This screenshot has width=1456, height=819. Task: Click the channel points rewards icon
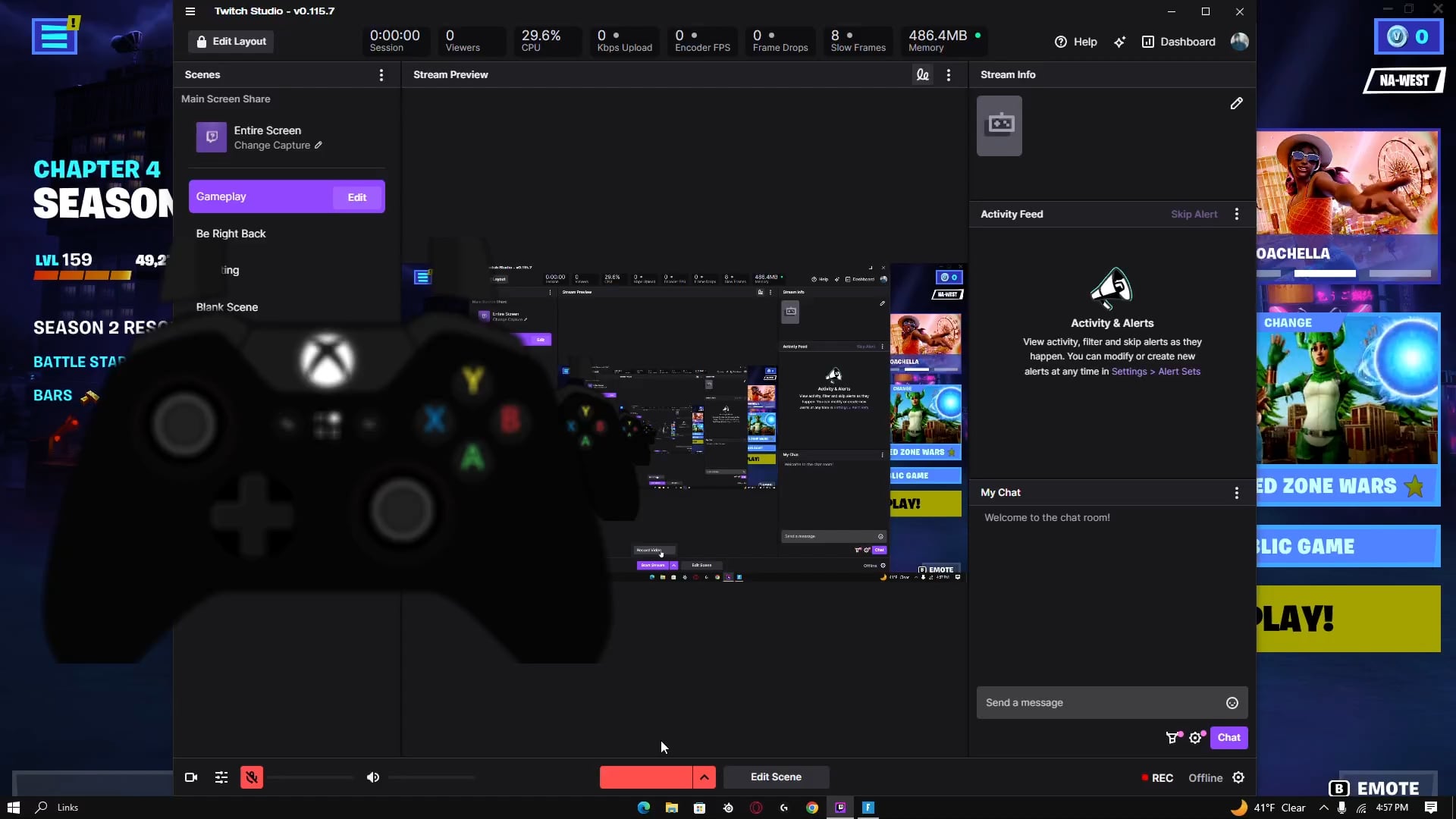click(1173, 738)
